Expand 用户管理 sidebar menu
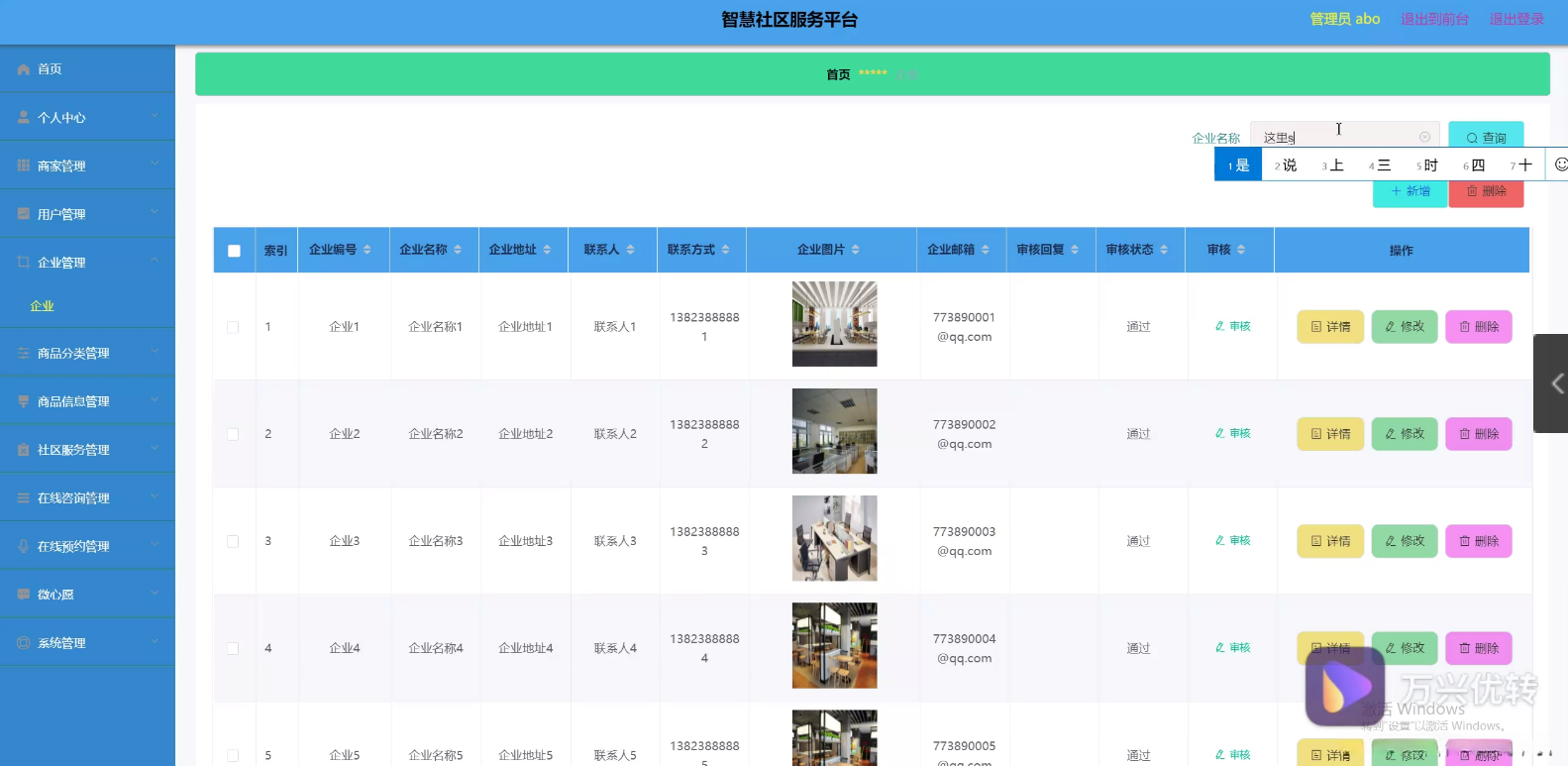 point(87,214)
